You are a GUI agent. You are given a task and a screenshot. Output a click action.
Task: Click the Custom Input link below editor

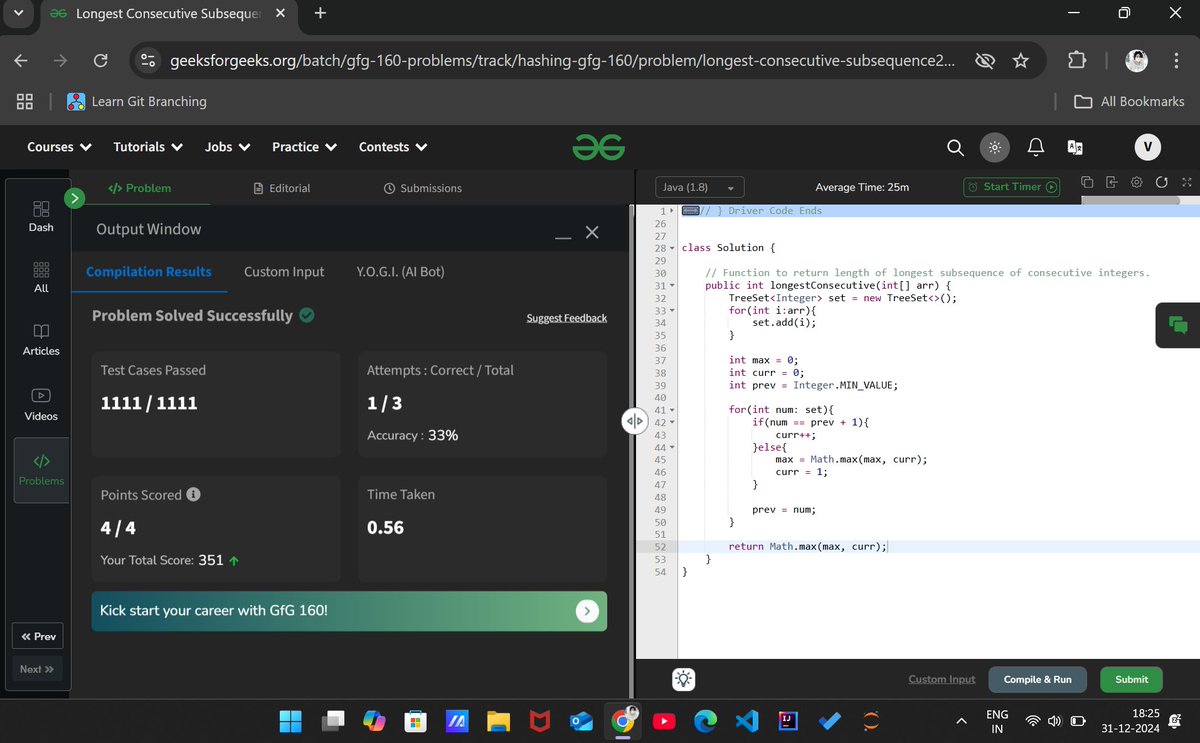tap(941, 679)
